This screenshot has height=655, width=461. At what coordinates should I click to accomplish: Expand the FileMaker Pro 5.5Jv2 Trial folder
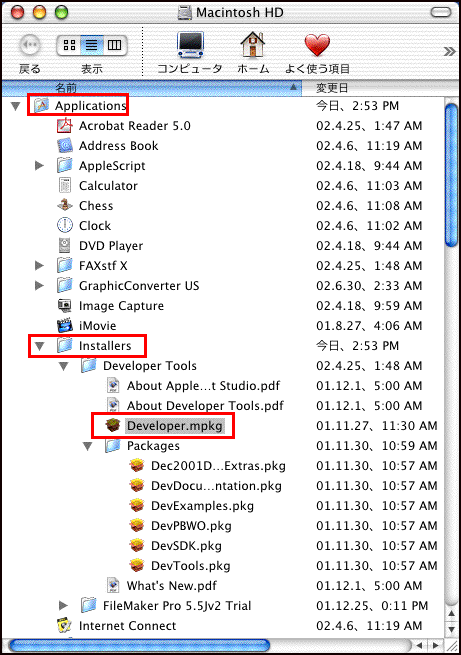tap(63, 605)
